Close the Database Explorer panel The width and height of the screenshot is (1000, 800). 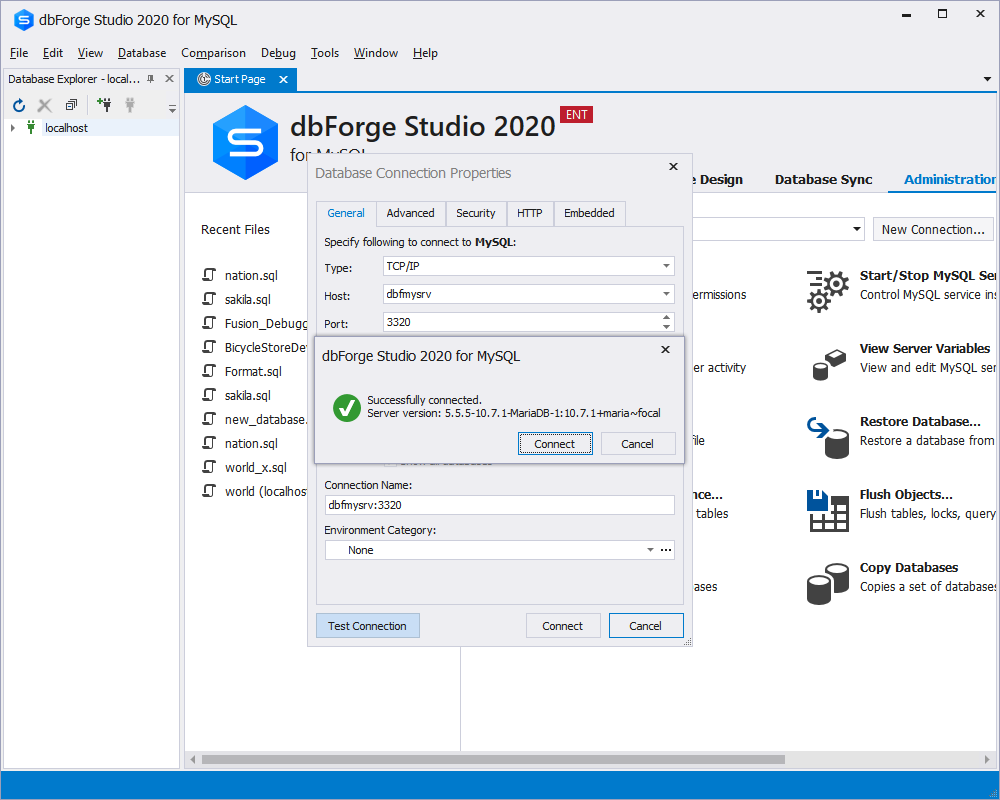point(169,78)
